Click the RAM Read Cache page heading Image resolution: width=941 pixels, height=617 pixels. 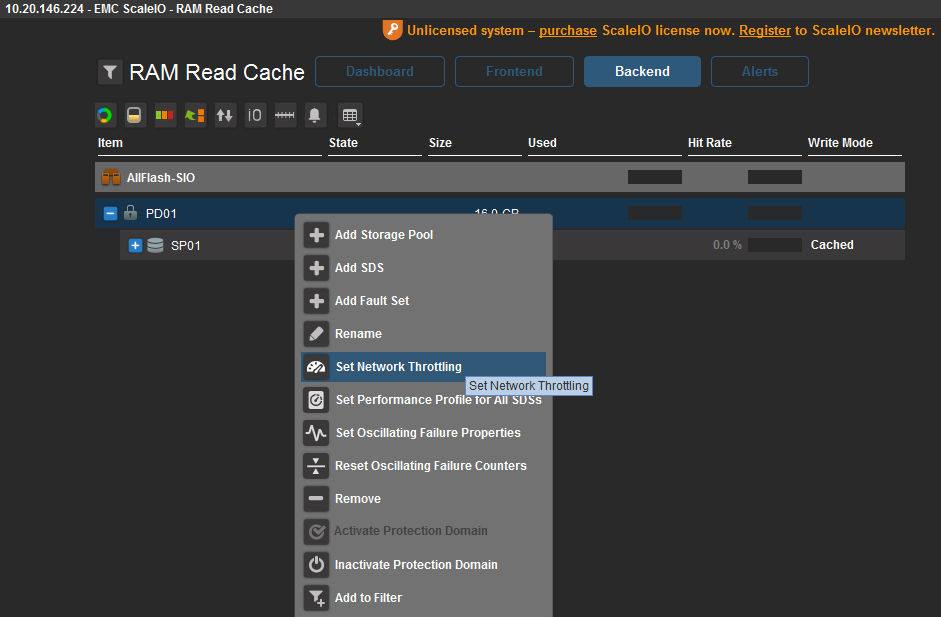coord(217,72)
